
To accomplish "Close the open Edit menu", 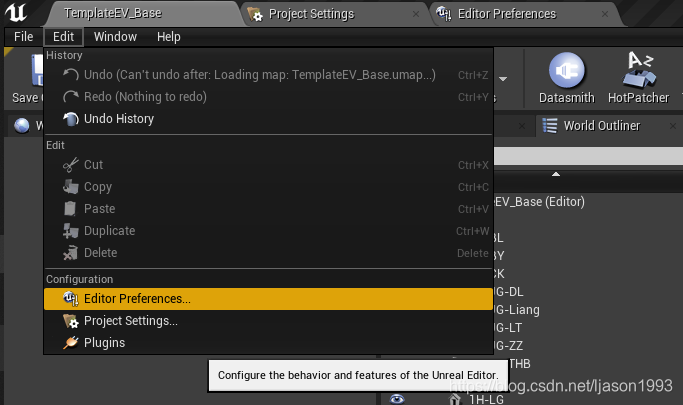I will tap(64, 37).
